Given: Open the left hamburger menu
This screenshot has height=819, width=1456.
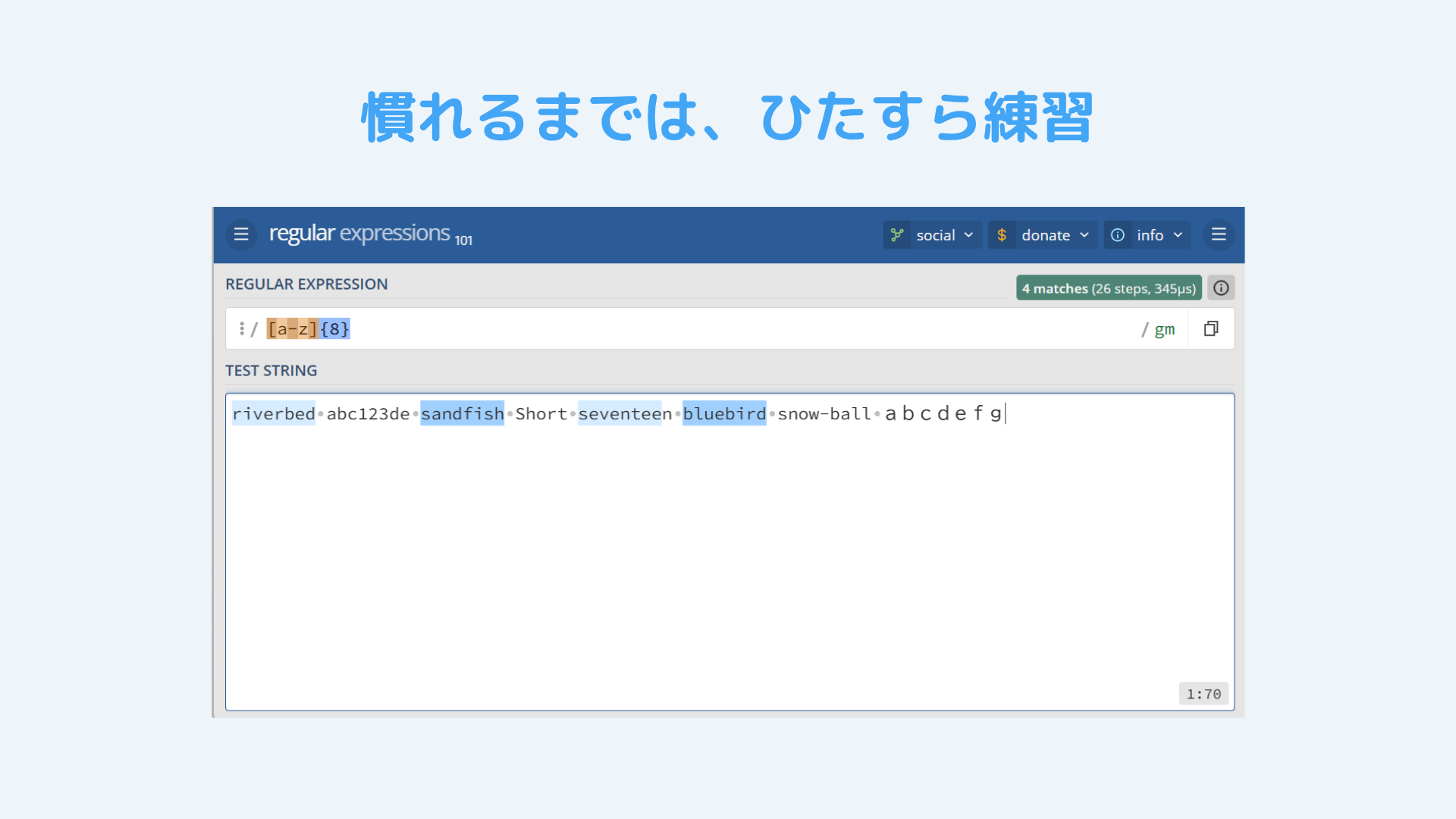Looking at the screenshot, I should [x=241, y=234].
